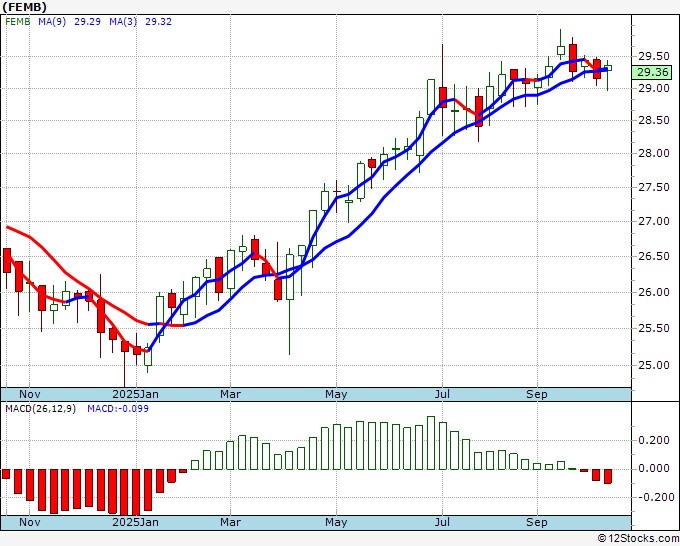Click the May label on price chart axis
The image size is (680, 546).
(x=336, y=394)
